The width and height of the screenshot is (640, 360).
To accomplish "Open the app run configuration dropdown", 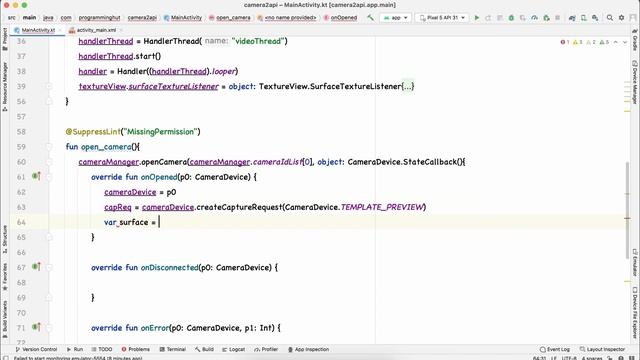I will point(395,18).
